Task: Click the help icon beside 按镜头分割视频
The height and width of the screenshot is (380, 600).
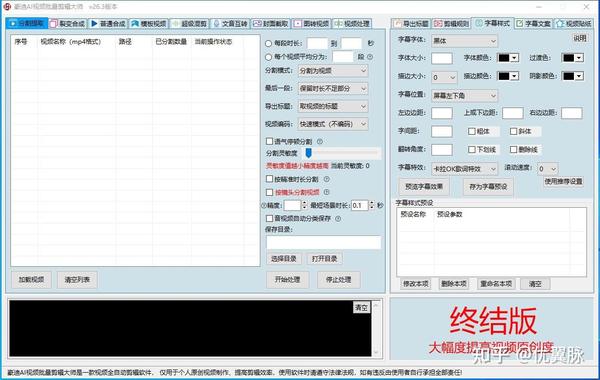Action: (x=326, y=192)
